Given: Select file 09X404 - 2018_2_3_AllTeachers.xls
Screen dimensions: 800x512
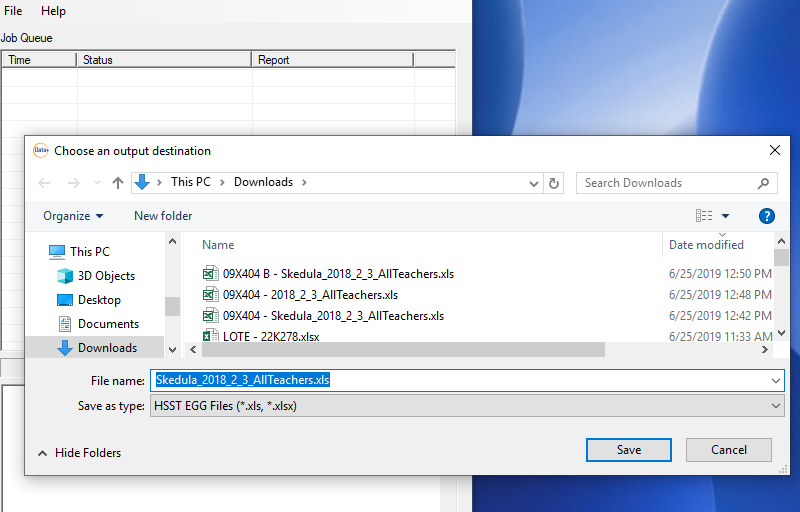Looking at the screenshot, I should [x=310, y=295].
